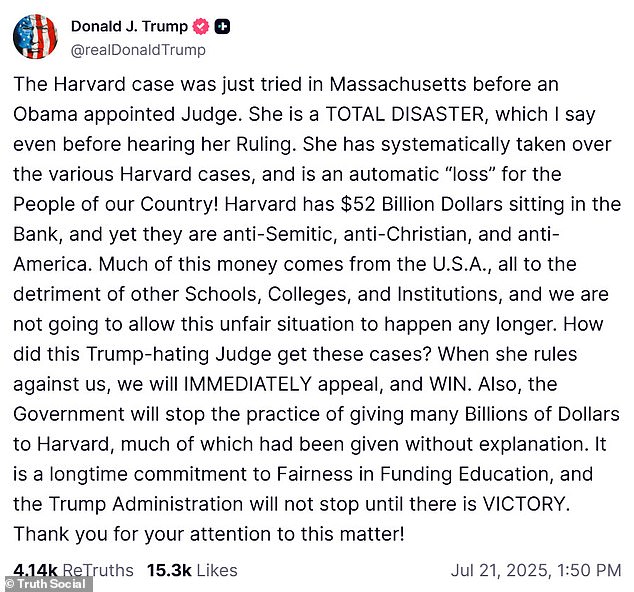
Task: Open the flag-painted profile avatar
Action: click(35, 36)
